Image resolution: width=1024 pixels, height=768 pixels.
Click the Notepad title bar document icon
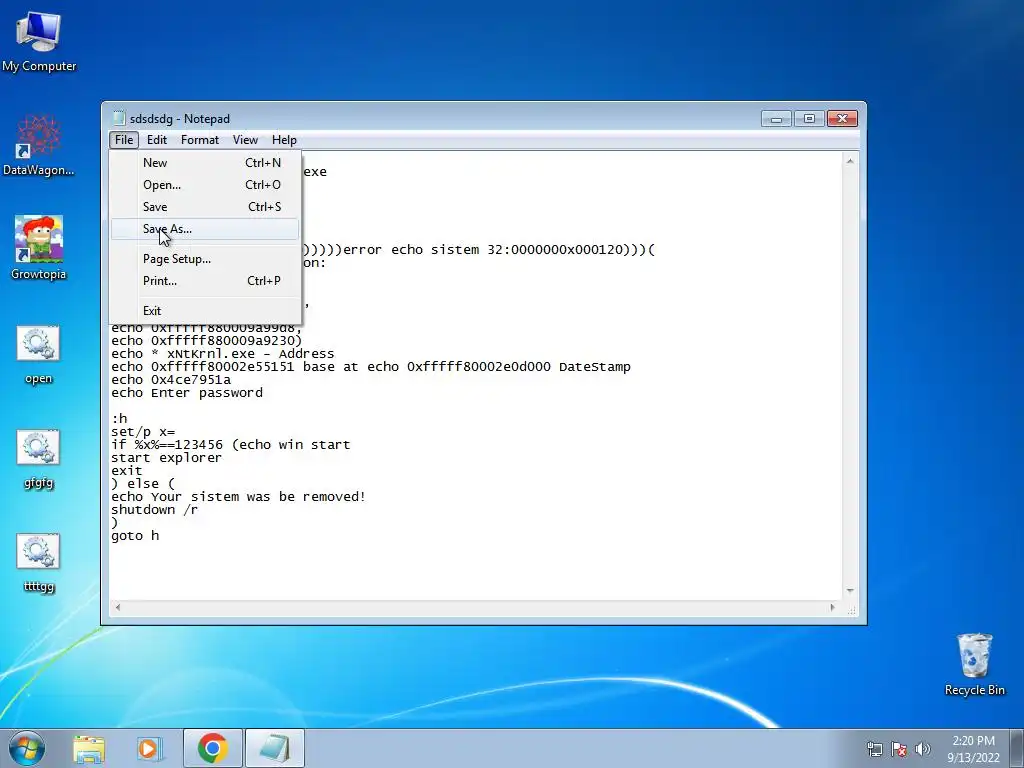pyautogui.click(x=119, y=118)
